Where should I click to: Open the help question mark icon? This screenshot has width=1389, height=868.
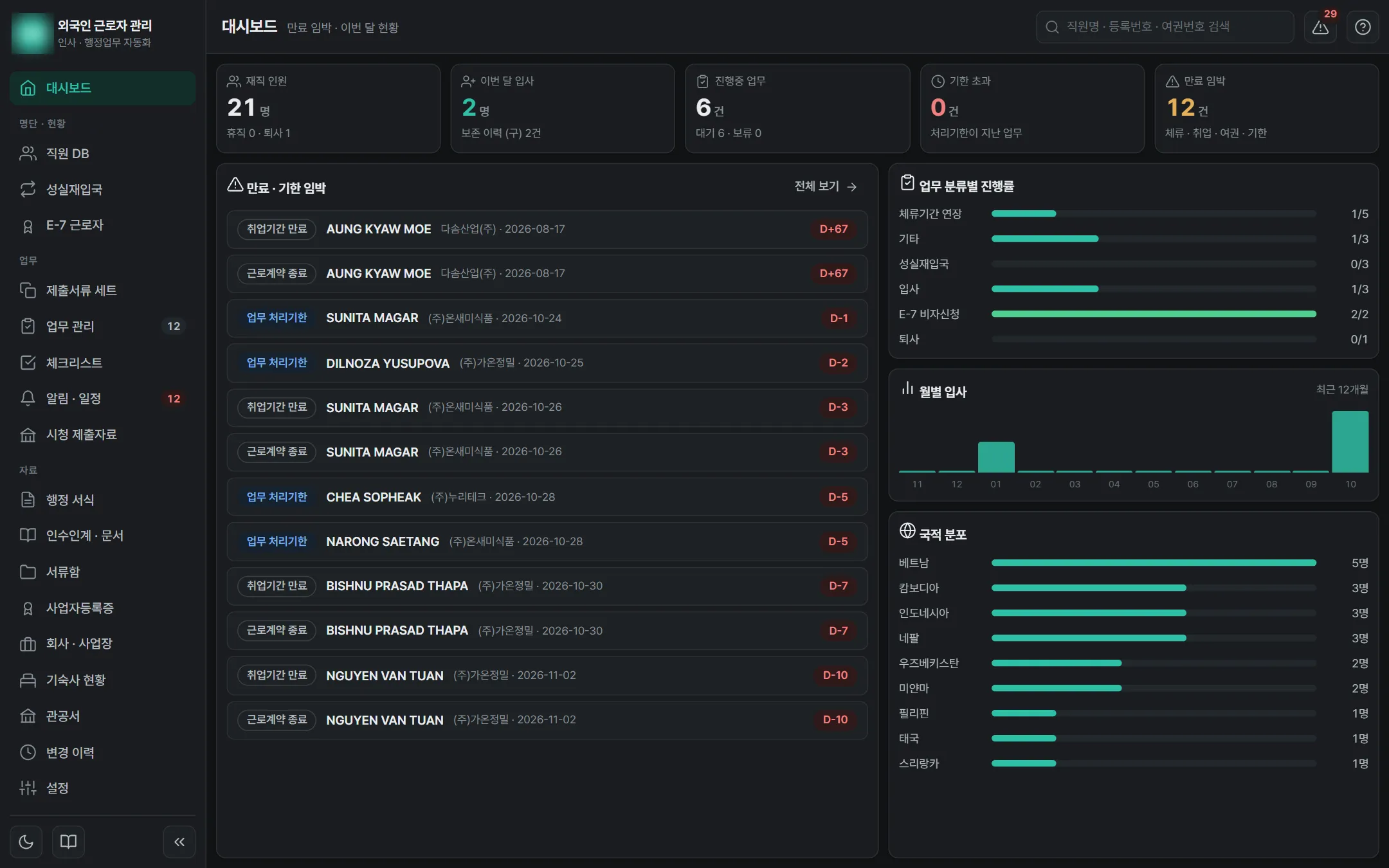coord(1363,27)
